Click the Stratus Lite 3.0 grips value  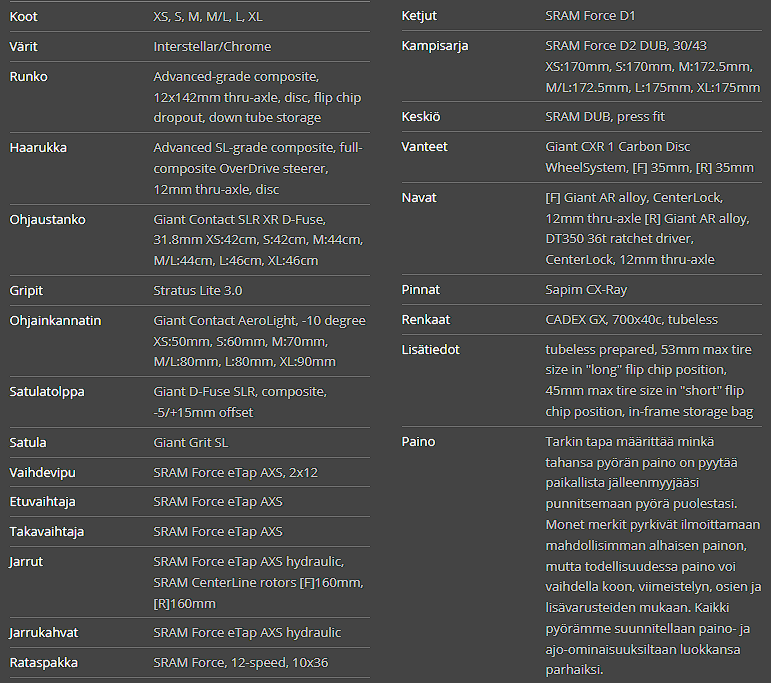tap(198, 291)
